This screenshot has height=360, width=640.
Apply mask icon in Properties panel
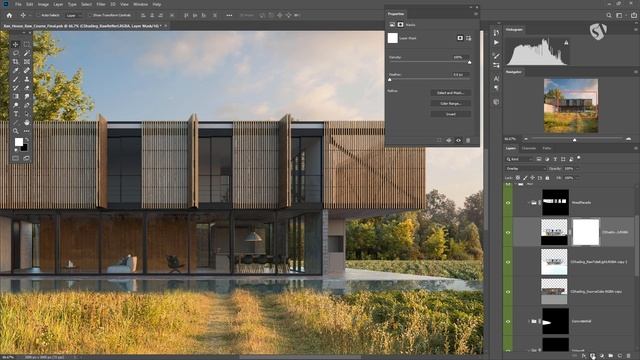pos(449,140)
